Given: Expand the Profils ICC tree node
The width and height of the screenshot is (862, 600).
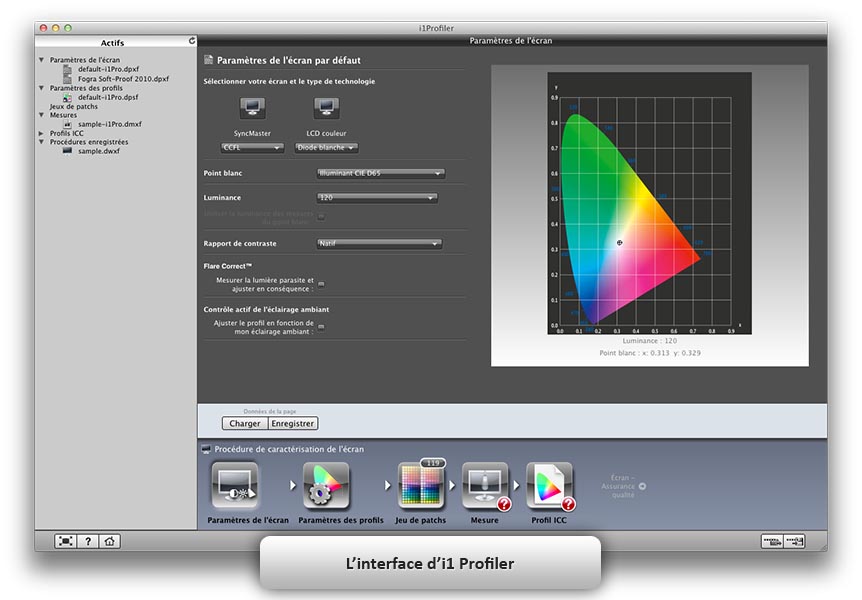Looking at the screenshot, I should coord(41,133).
